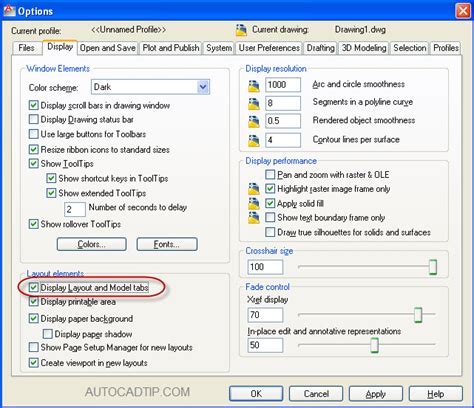Image resolution: width=474 pixels, height=408 pixels.
Task: Open the Color scheme dropdown
Action: click(x=150, y=87)
